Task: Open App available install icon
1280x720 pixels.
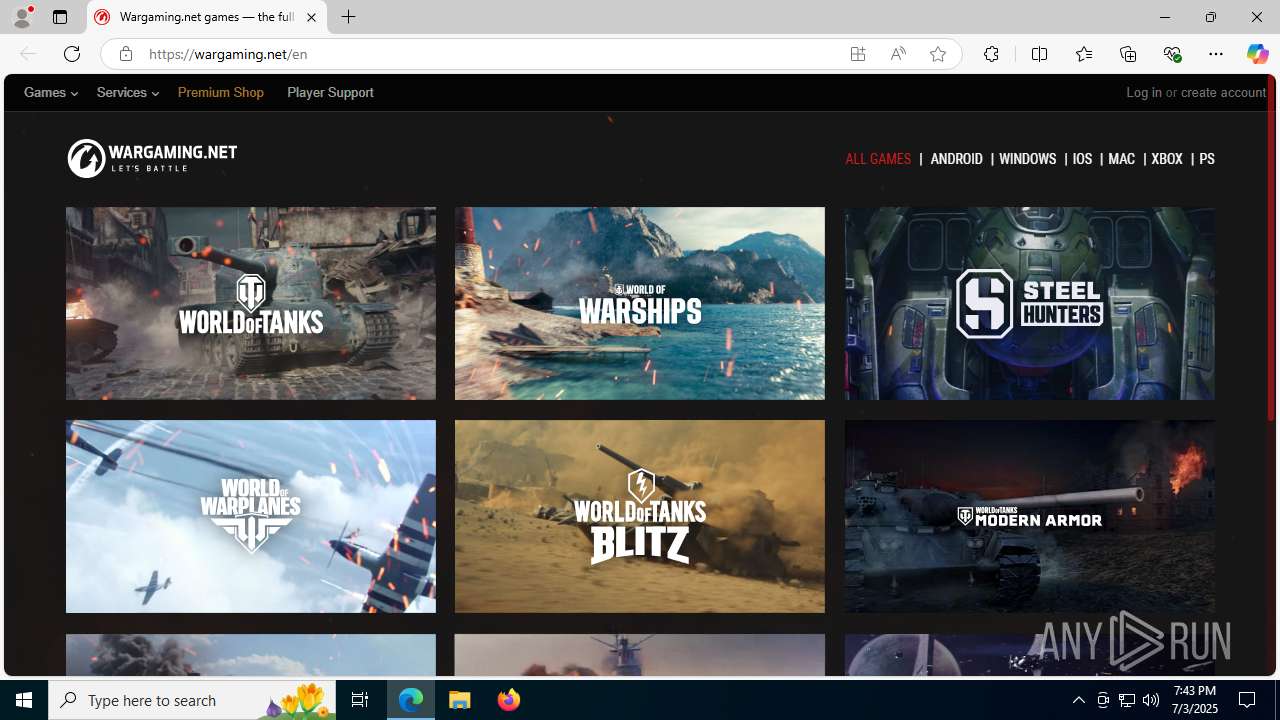Action: [x=858, y=54]
